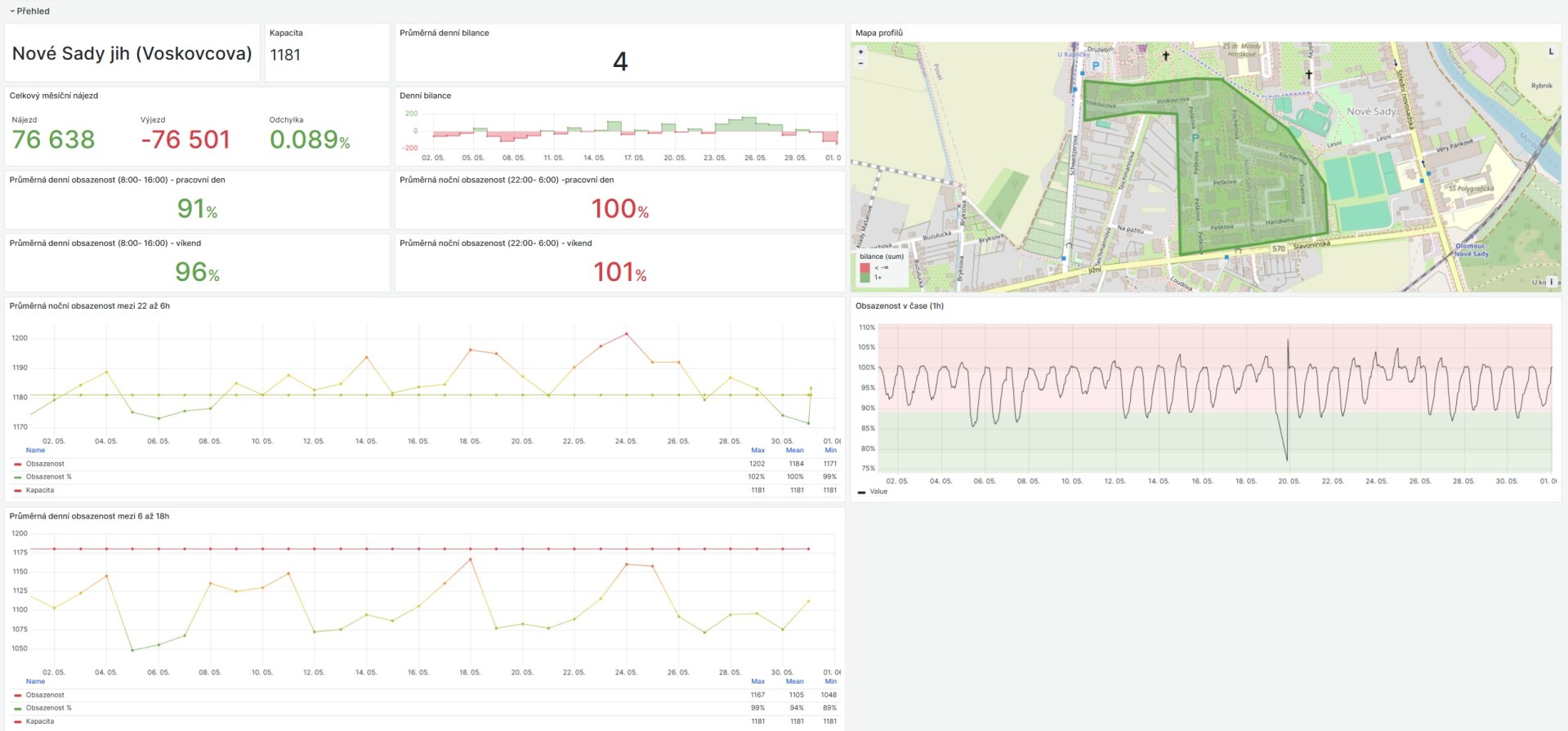Screen dimensions: 1568x731
Task: Open the Kapacita panel title menu
Action: [286, 33]
